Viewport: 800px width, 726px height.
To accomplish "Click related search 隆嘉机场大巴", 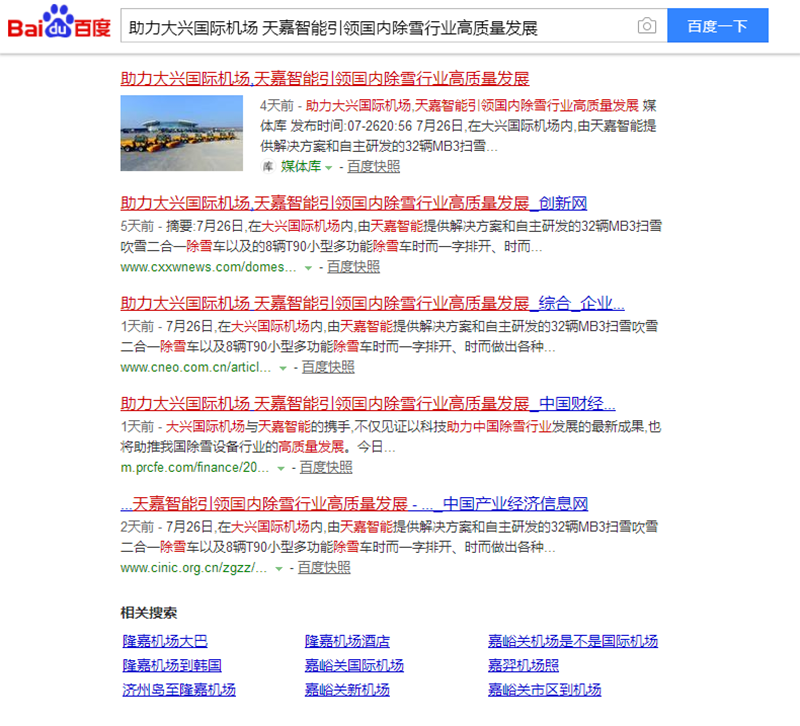I will (165, 641).
